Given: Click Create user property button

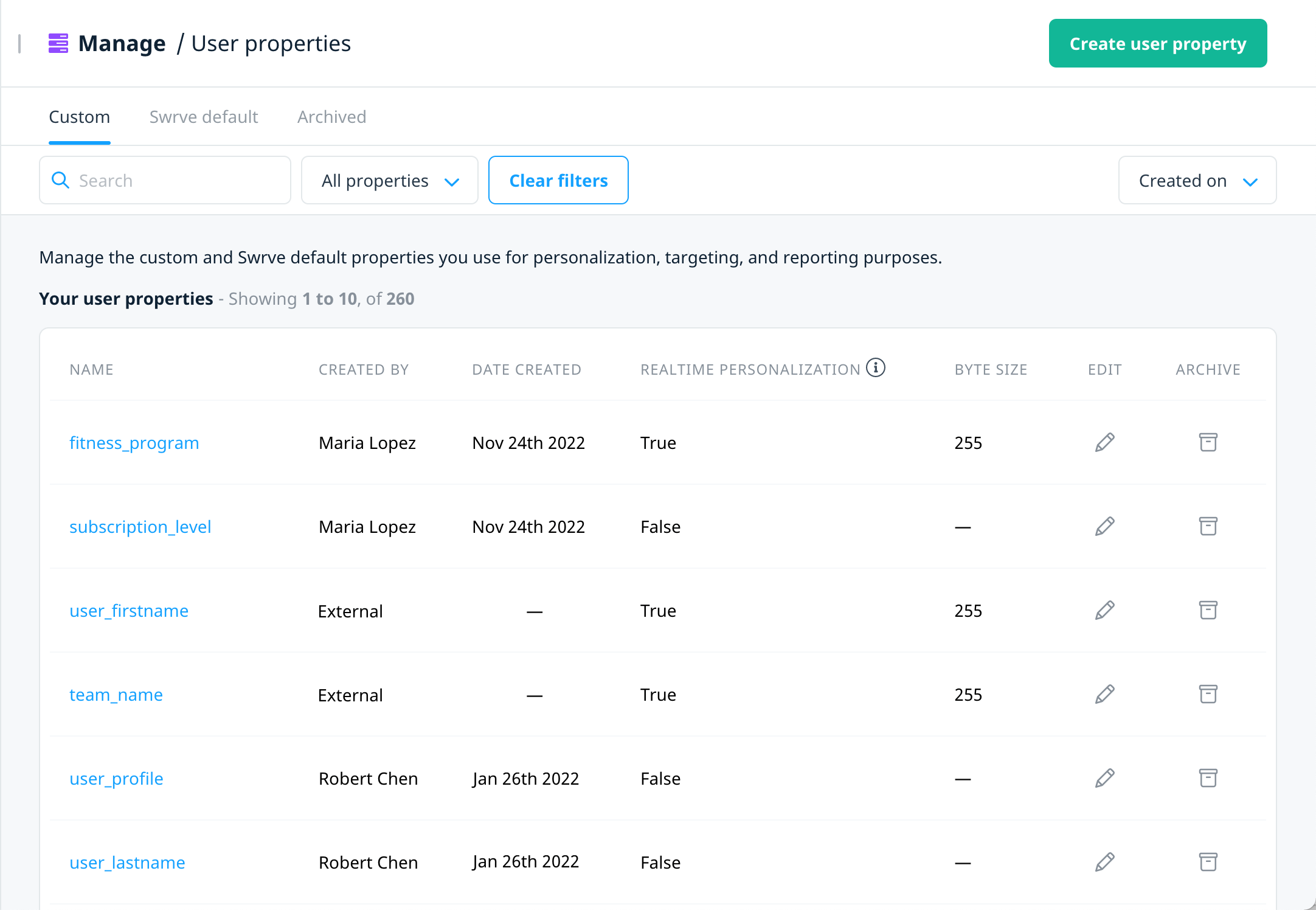Looking at the screenshot, I should (x=1157, y=44).
